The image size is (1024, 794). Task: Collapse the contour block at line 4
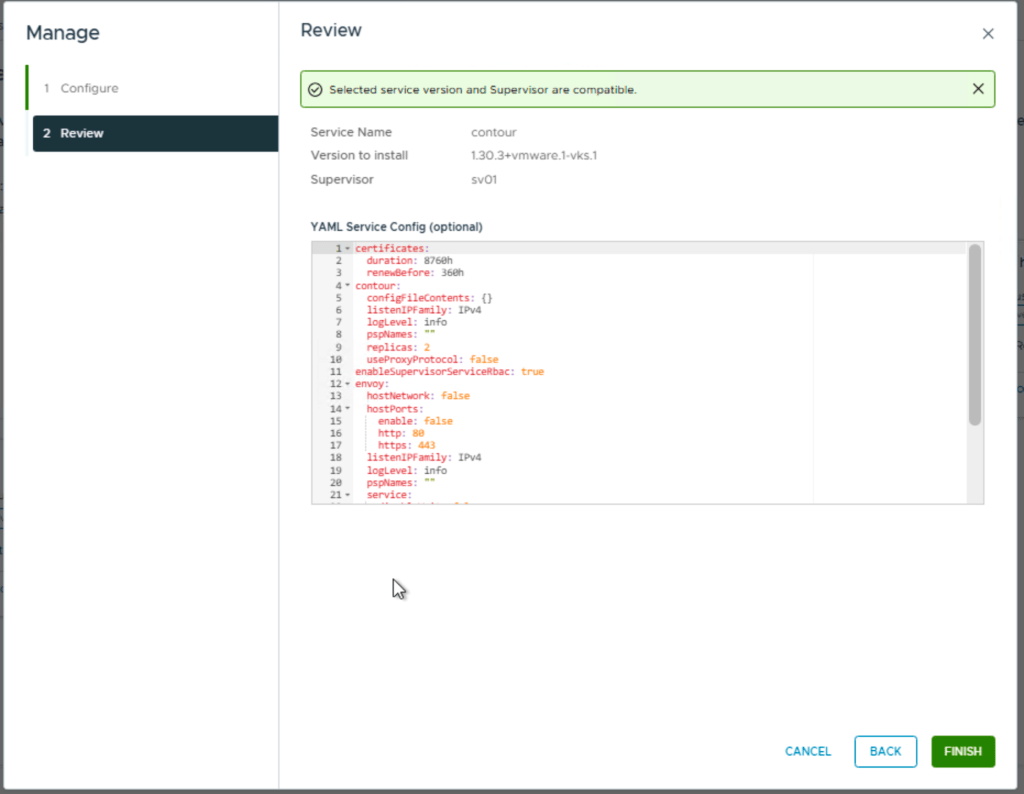[347, 286]
